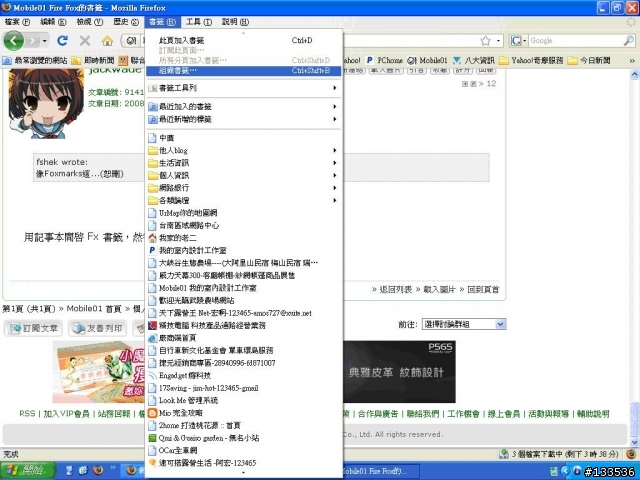Image resolution: width=640 pixels, height=480 pixels.
Task: Open the search engine selector icon
Action: [x=518, y=40]
